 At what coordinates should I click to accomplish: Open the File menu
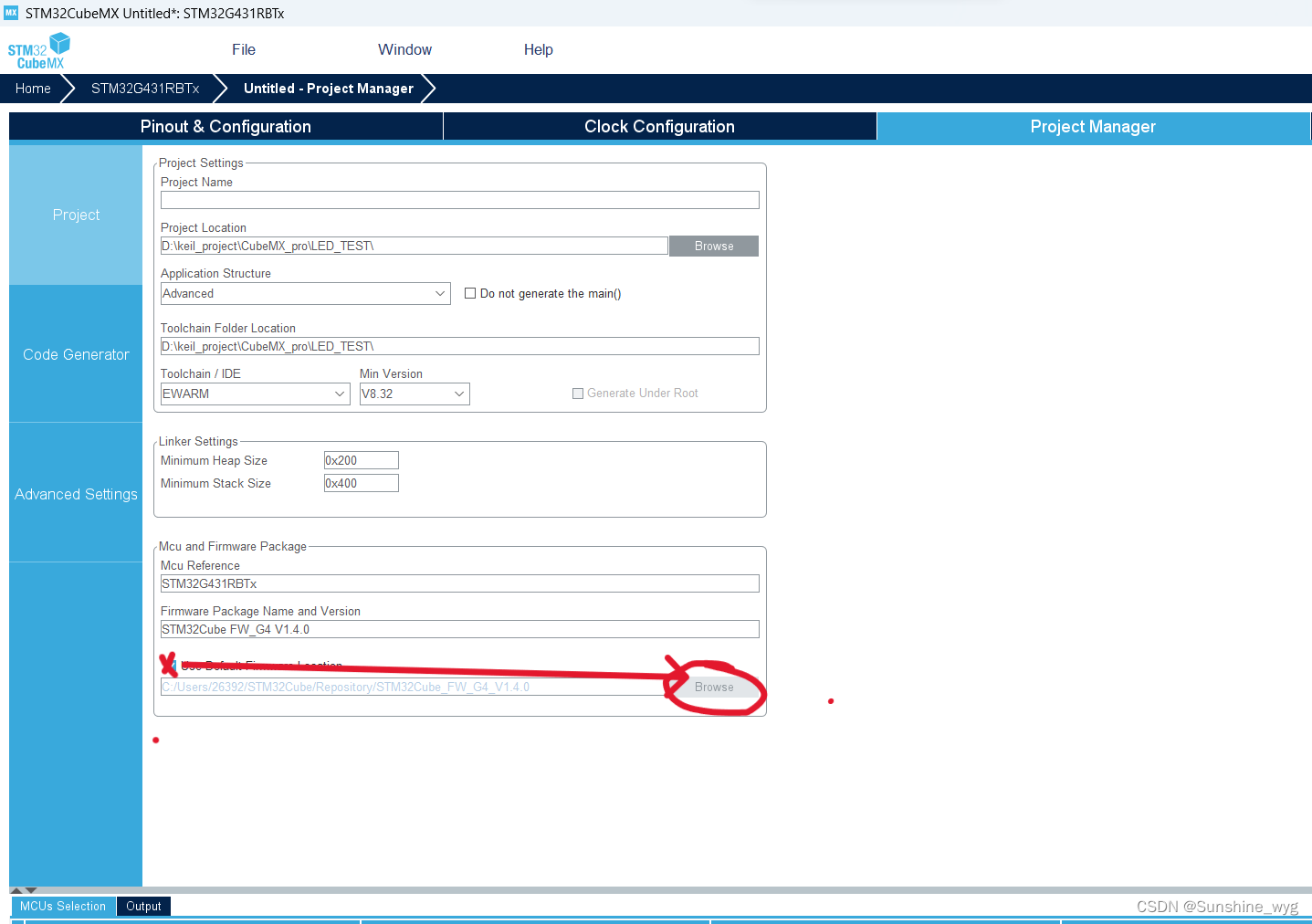tap(244, 50)
